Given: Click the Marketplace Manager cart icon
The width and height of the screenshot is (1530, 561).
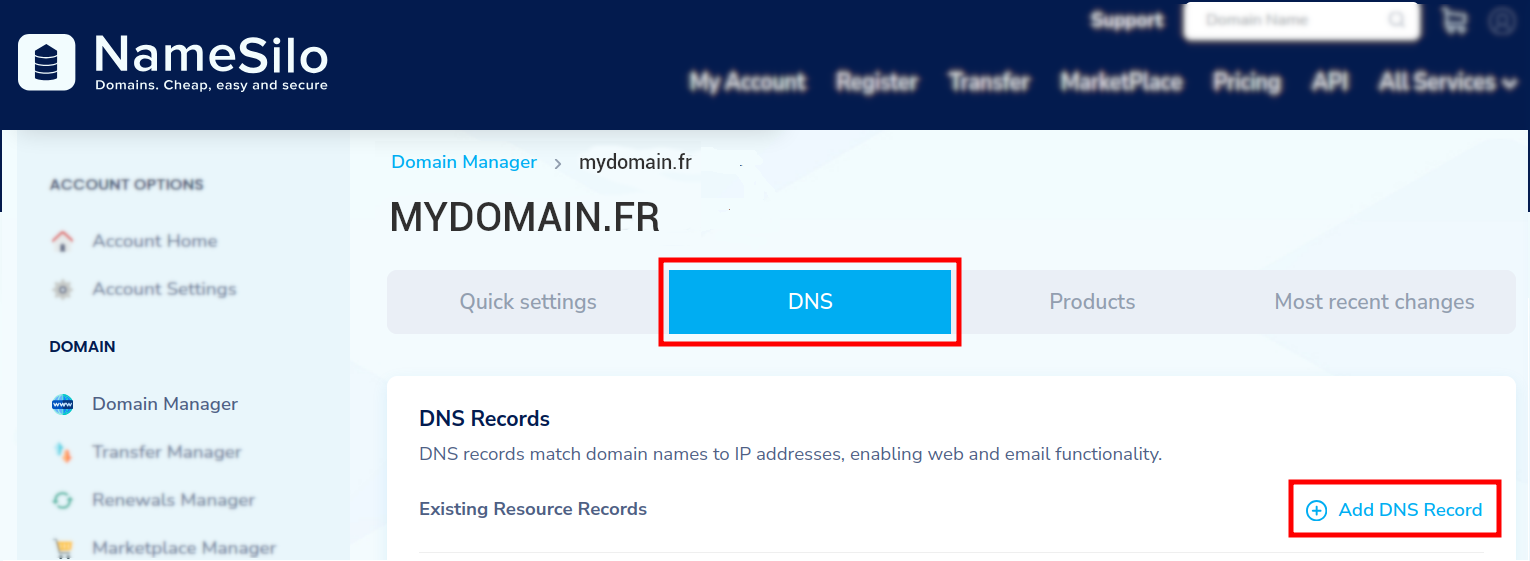Looking at the screenshot, I should (x=62, y=548).
